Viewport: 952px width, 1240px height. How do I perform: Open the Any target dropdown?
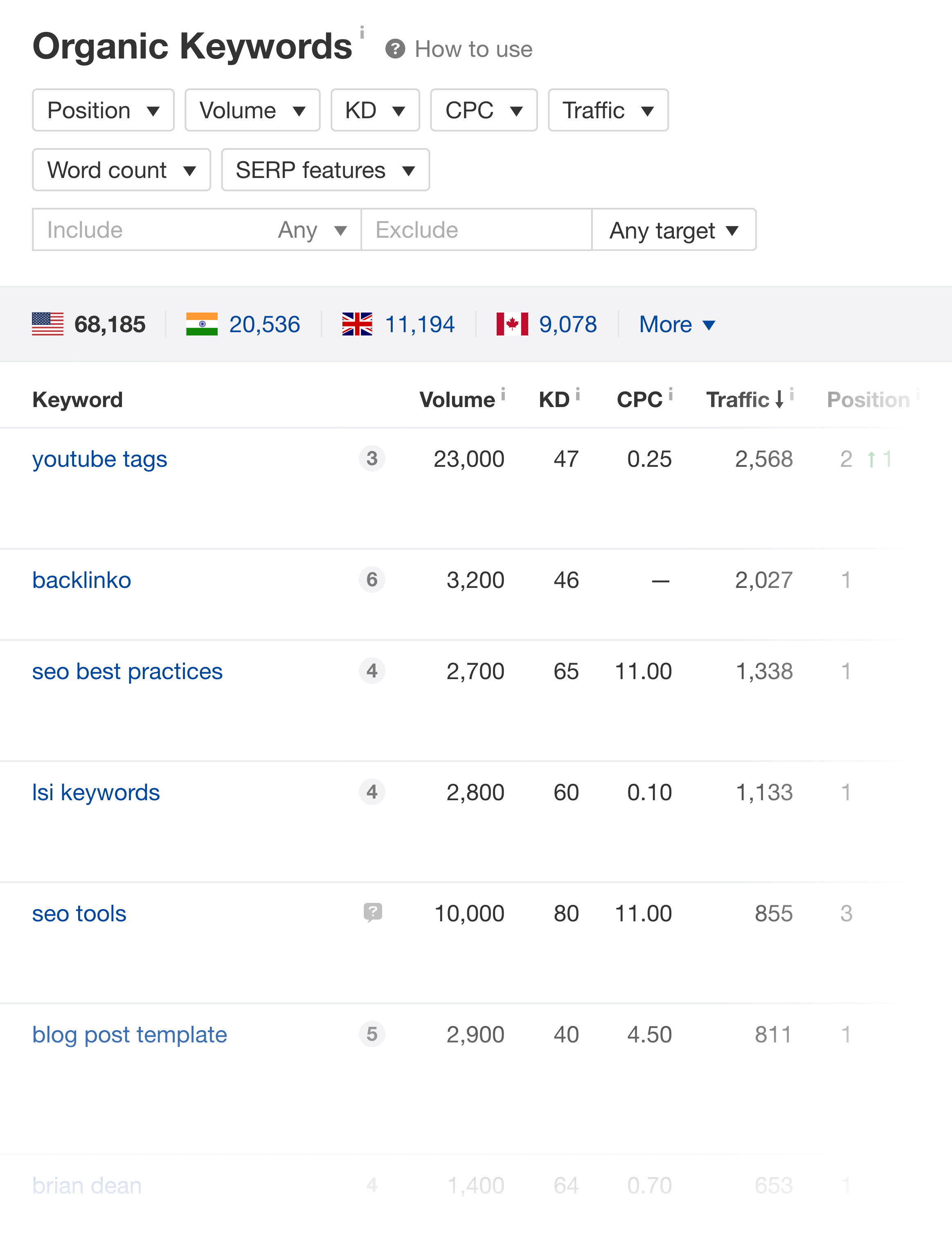tap(674, 230)
